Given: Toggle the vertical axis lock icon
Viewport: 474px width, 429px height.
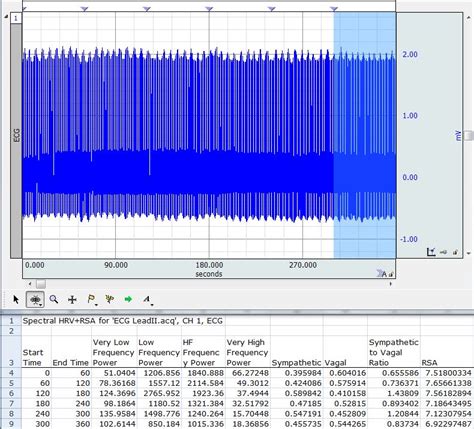Looking at the screenshot, I should [455, 252].
